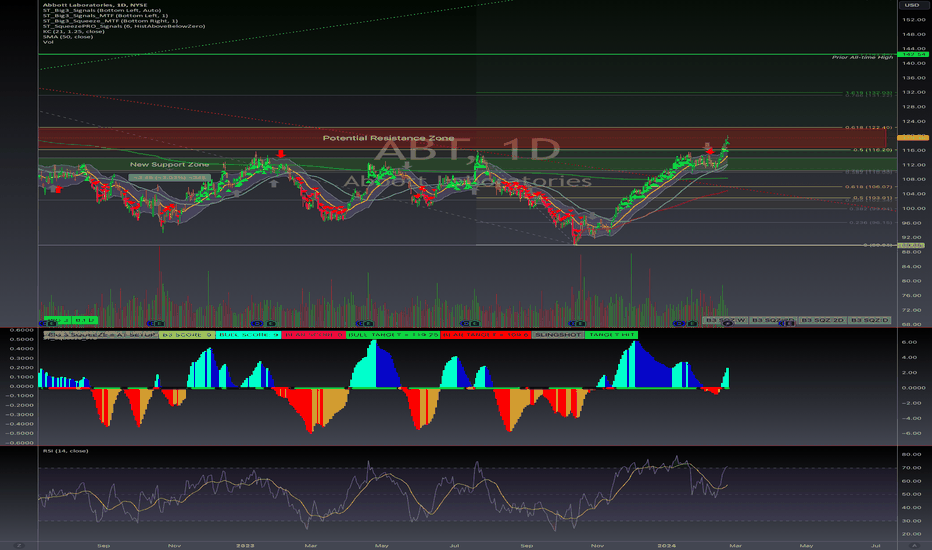Click the Prior All-time High line label

[x=862, y=57]
